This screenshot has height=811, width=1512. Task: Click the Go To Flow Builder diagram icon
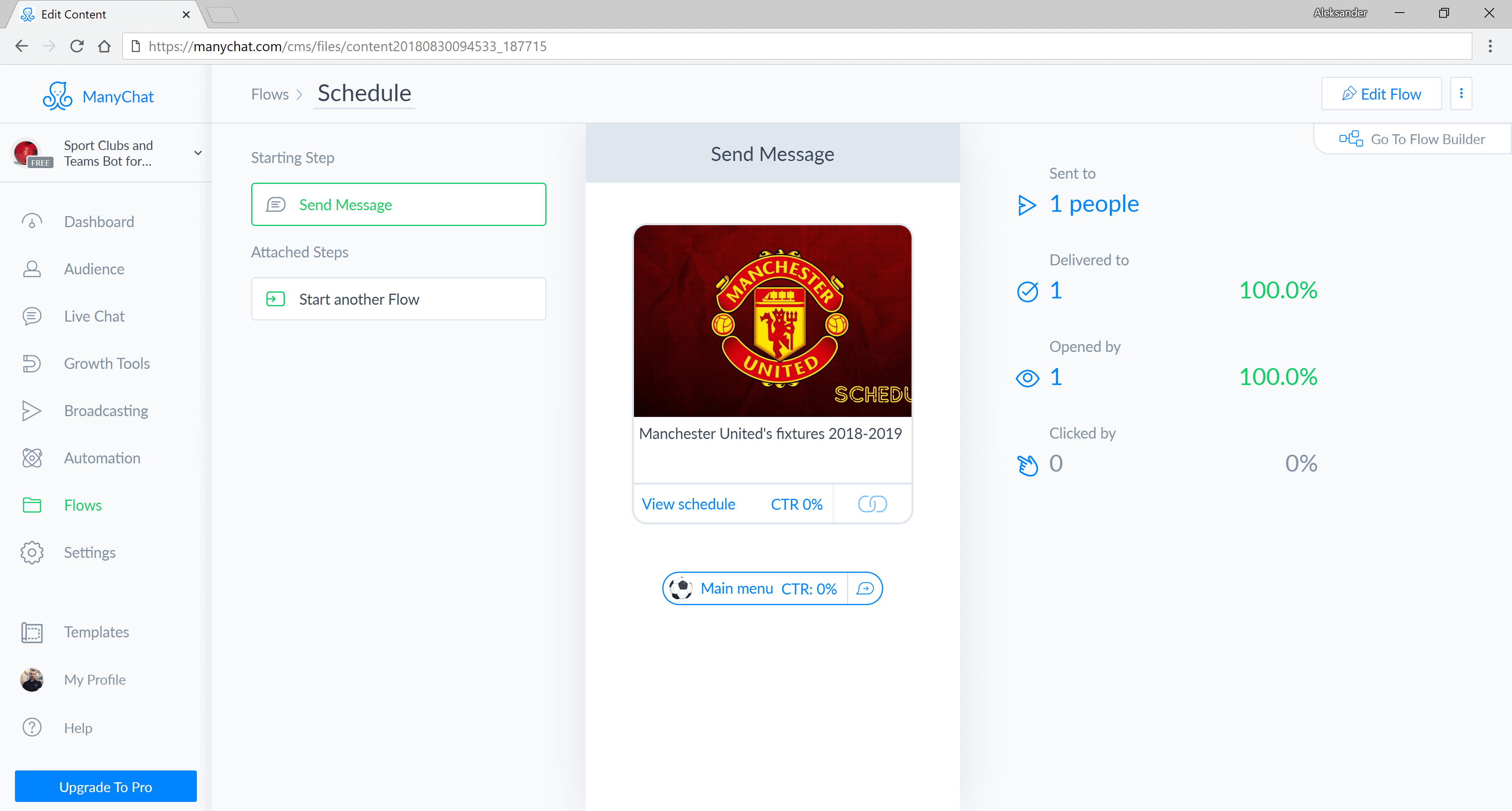point(1351,139)
